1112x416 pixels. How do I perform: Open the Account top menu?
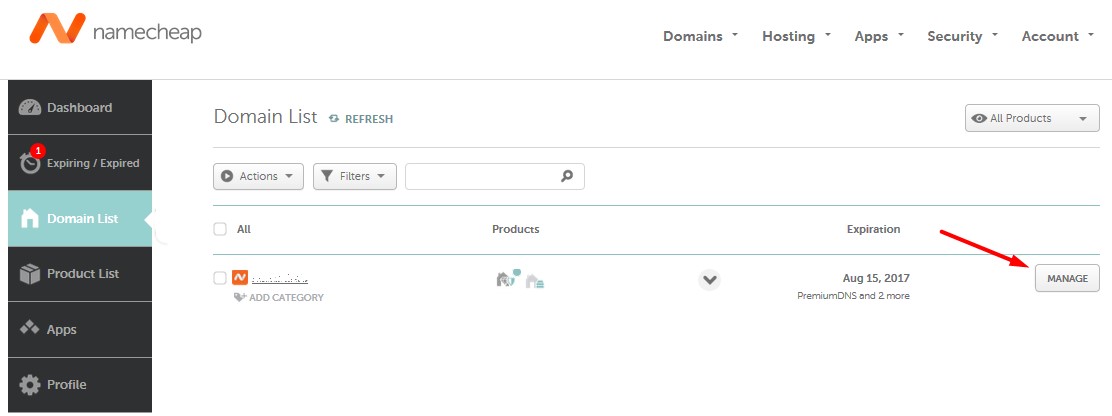point(1057,36)
